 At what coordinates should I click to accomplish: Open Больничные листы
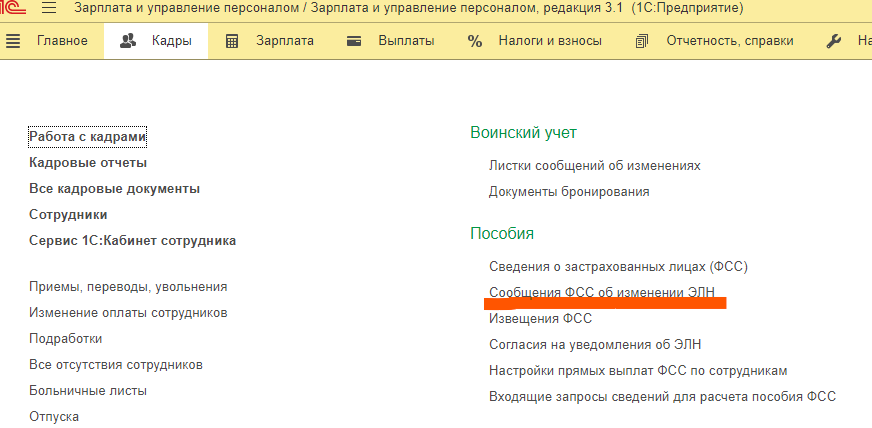tap(88, 390)
